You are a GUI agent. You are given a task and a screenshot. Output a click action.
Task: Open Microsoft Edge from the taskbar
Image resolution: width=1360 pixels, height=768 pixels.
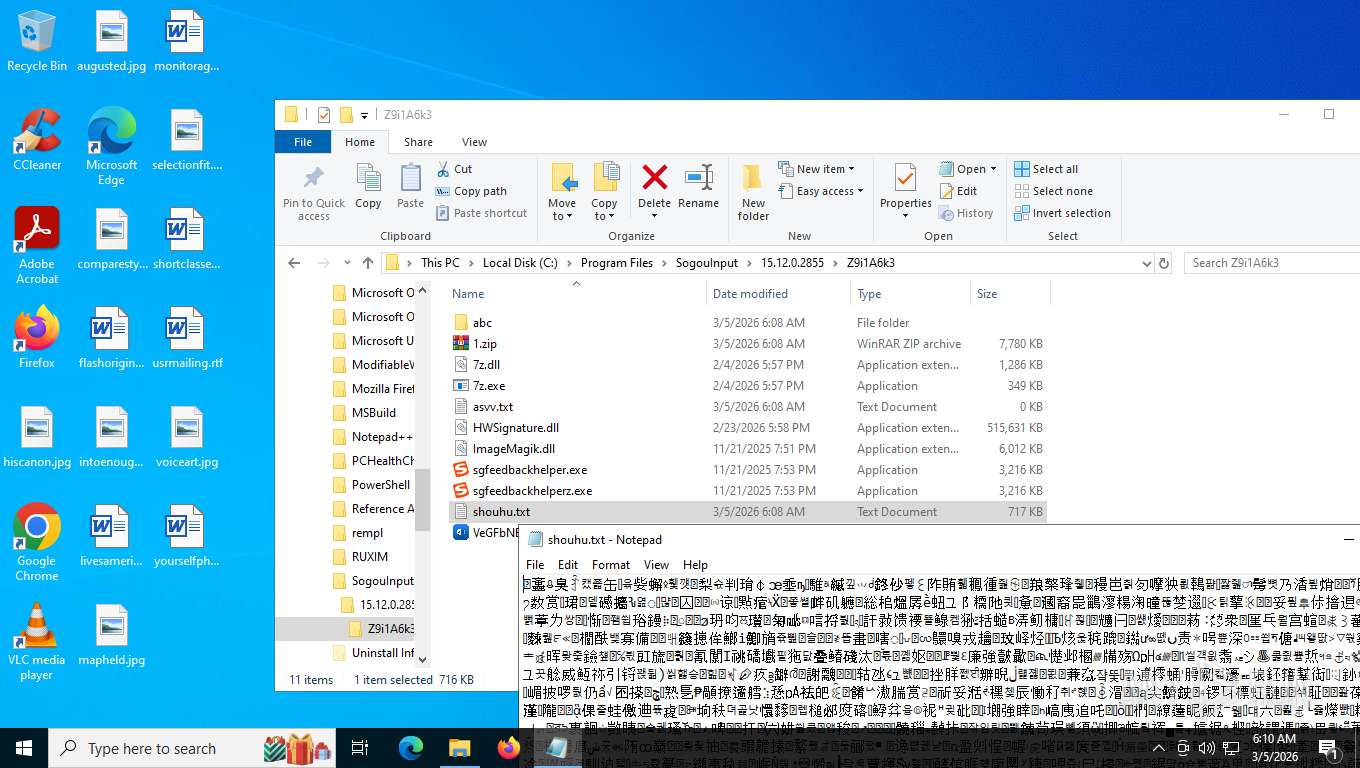point(411,748)
